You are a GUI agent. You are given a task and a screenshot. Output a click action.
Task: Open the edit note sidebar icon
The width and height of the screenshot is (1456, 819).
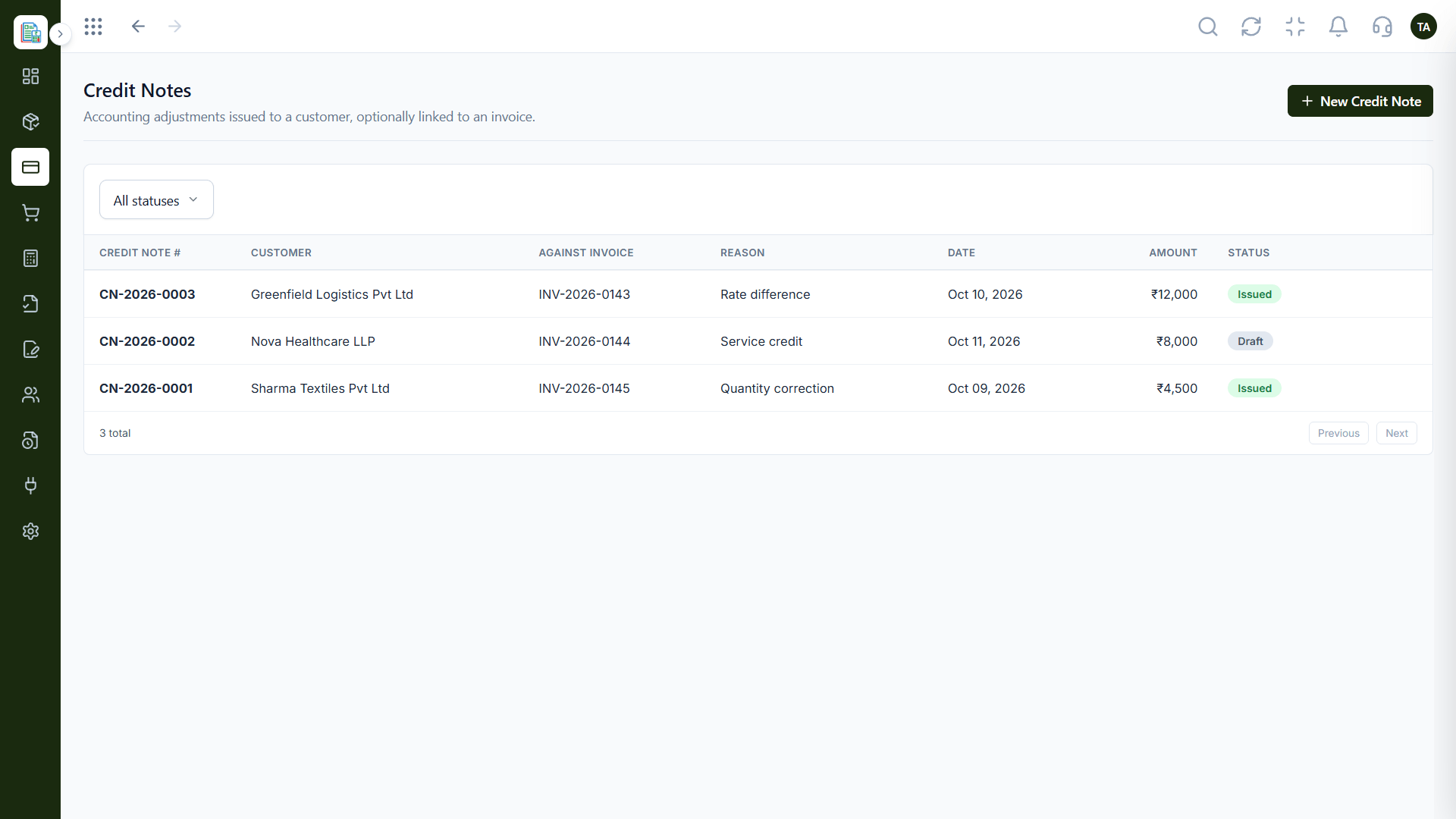pyautogui.click(x=30, y=349)
